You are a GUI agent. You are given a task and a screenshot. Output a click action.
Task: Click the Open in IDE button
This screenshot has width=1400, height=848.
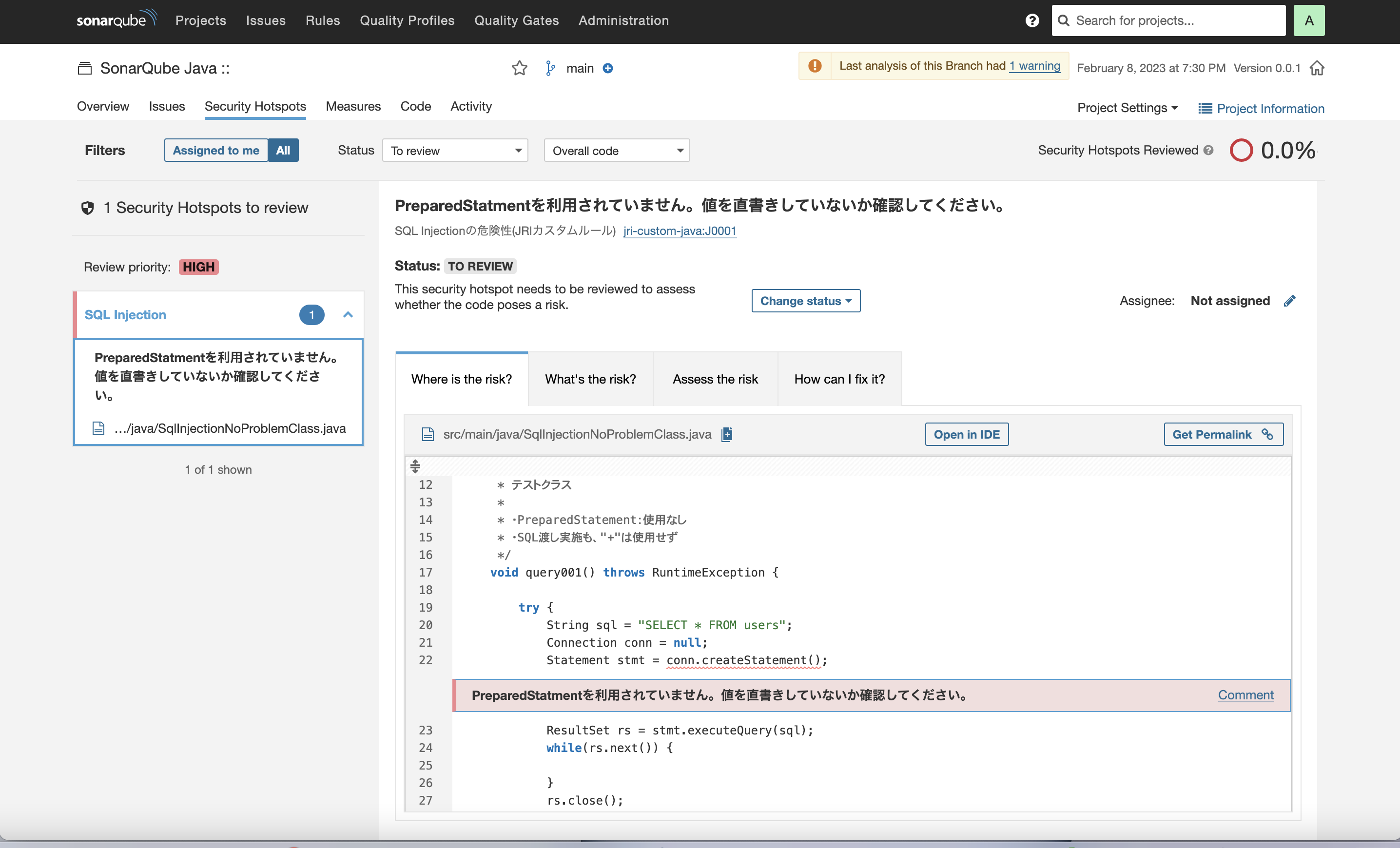pyautogui.click(x=967, y=434)
